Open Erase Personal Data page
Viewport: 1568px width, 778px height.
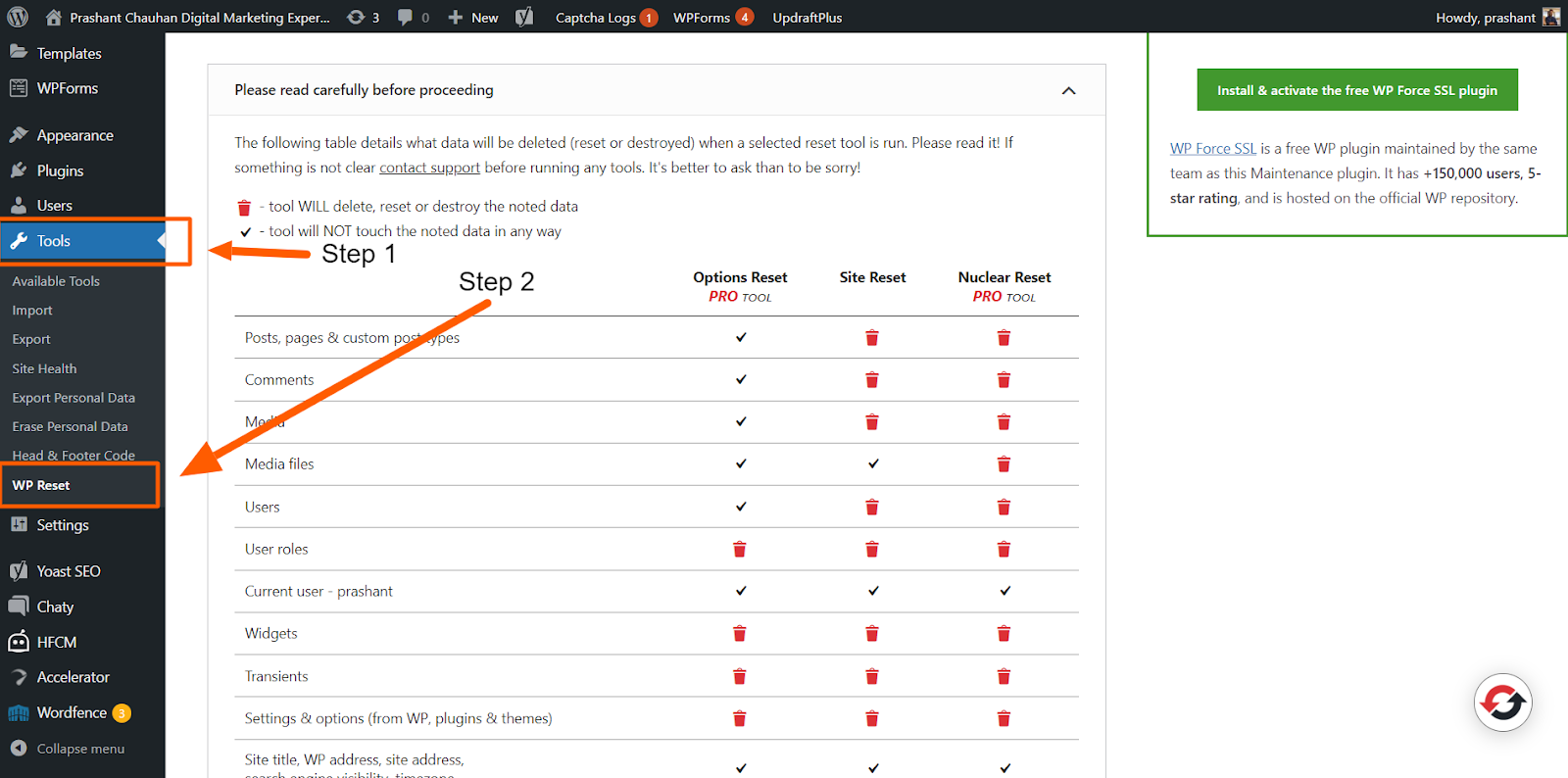click(x=70, y=426)
